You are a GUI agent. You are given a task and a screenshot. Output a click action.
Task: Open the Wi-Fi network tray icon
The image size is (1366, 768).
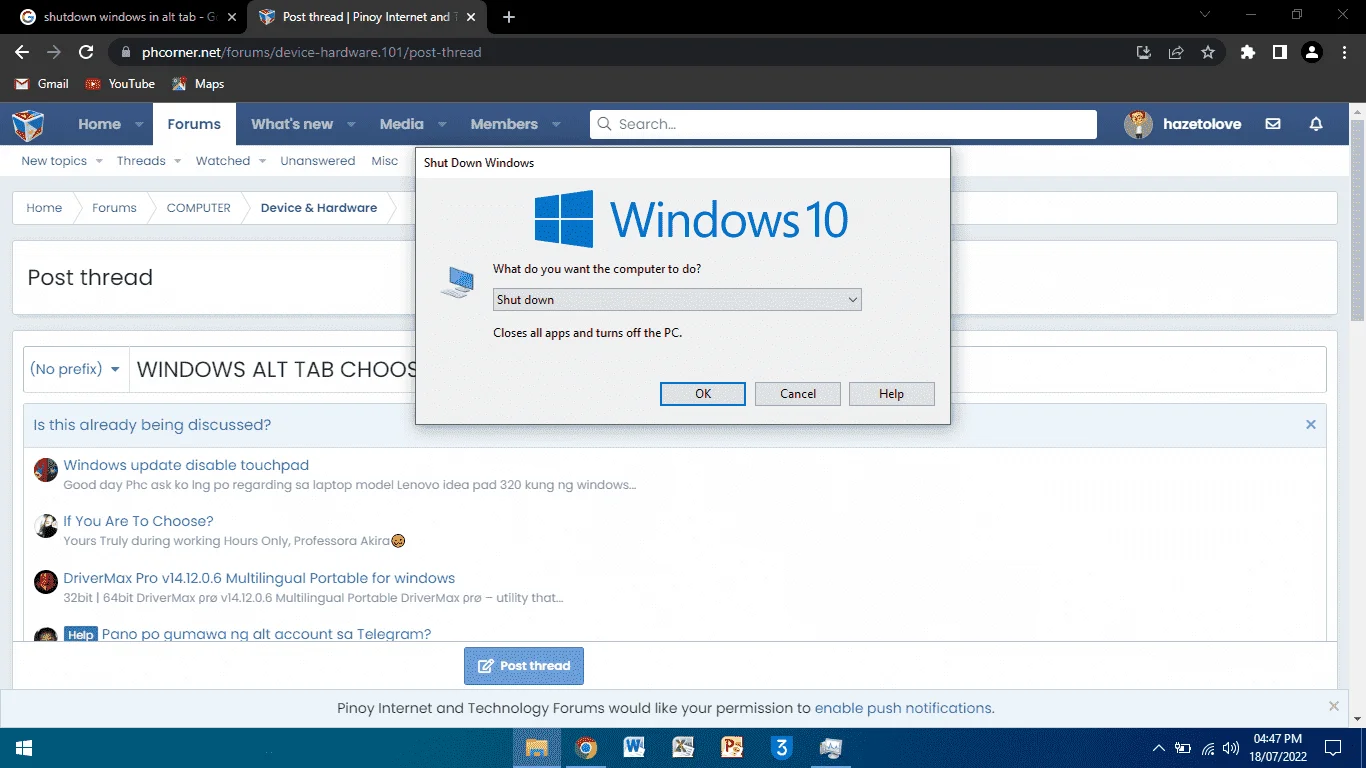pyautogui.click(x=1208, y=748)
